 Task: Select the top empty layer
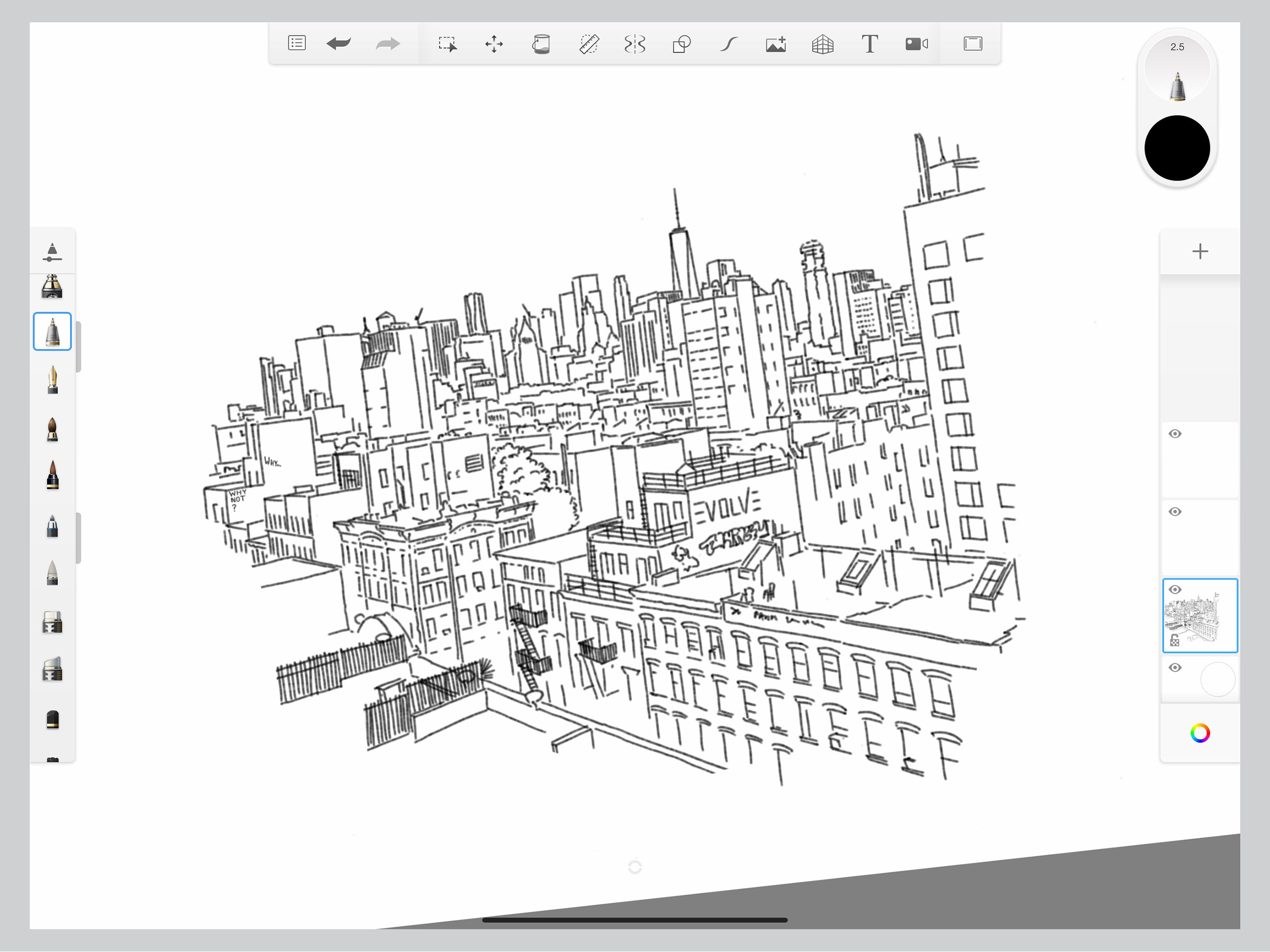point(1200,459)
